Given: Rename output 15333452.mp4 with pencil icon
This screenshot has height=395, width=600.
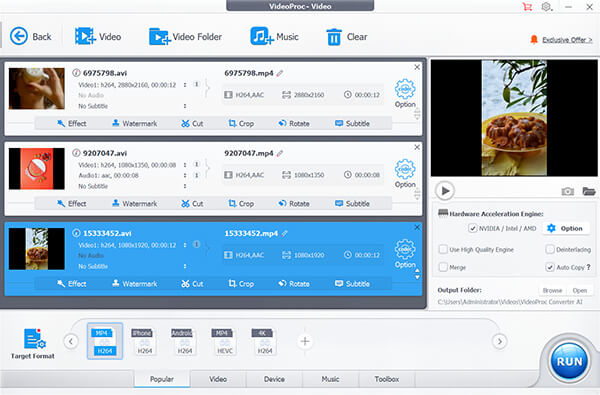Looking at the screenshot, I should tap(284, 233).
